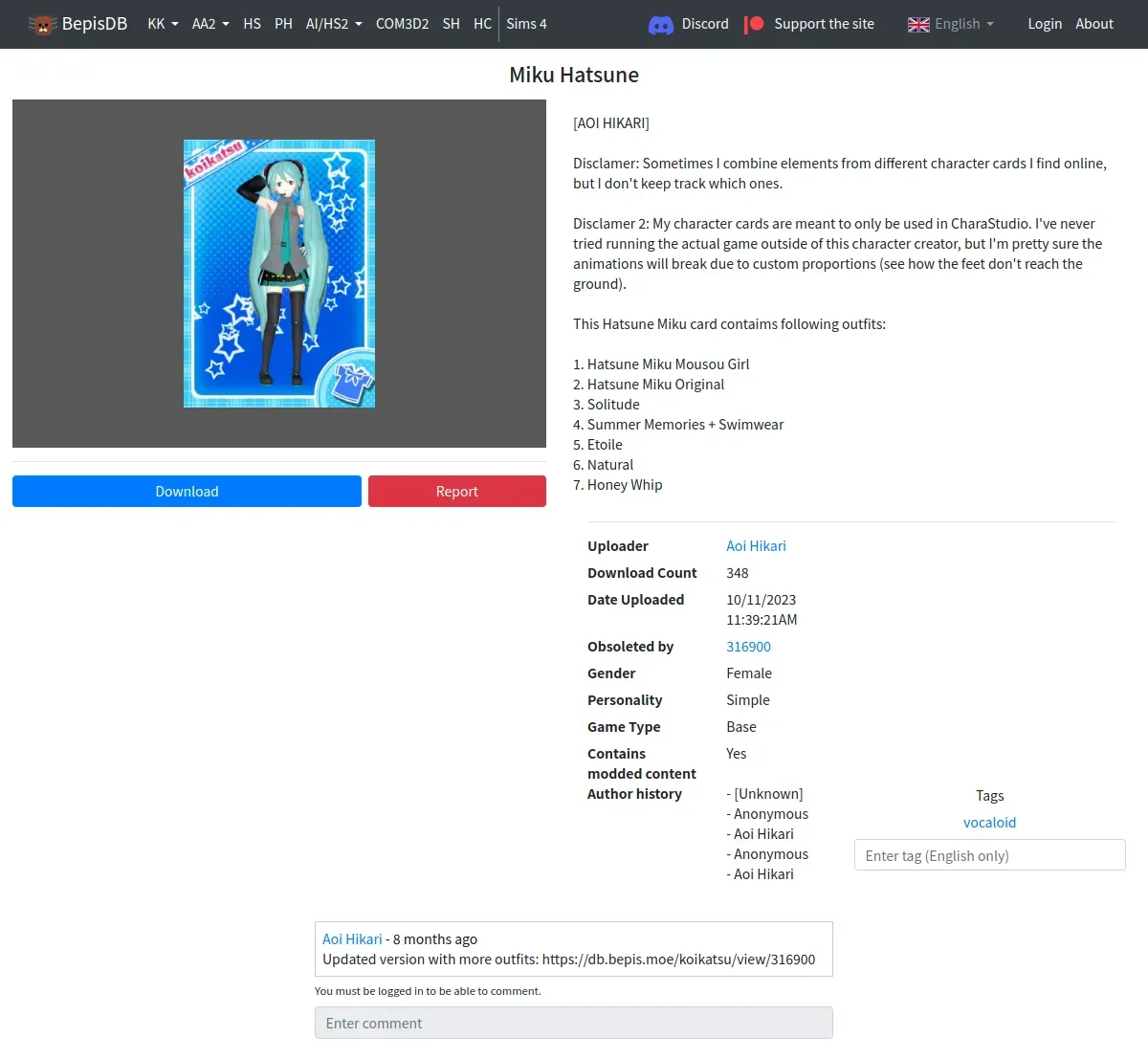1148x1059 pixels.
Task: Go to the PH section
Action: pyautogui.click(x=283, y=24)
